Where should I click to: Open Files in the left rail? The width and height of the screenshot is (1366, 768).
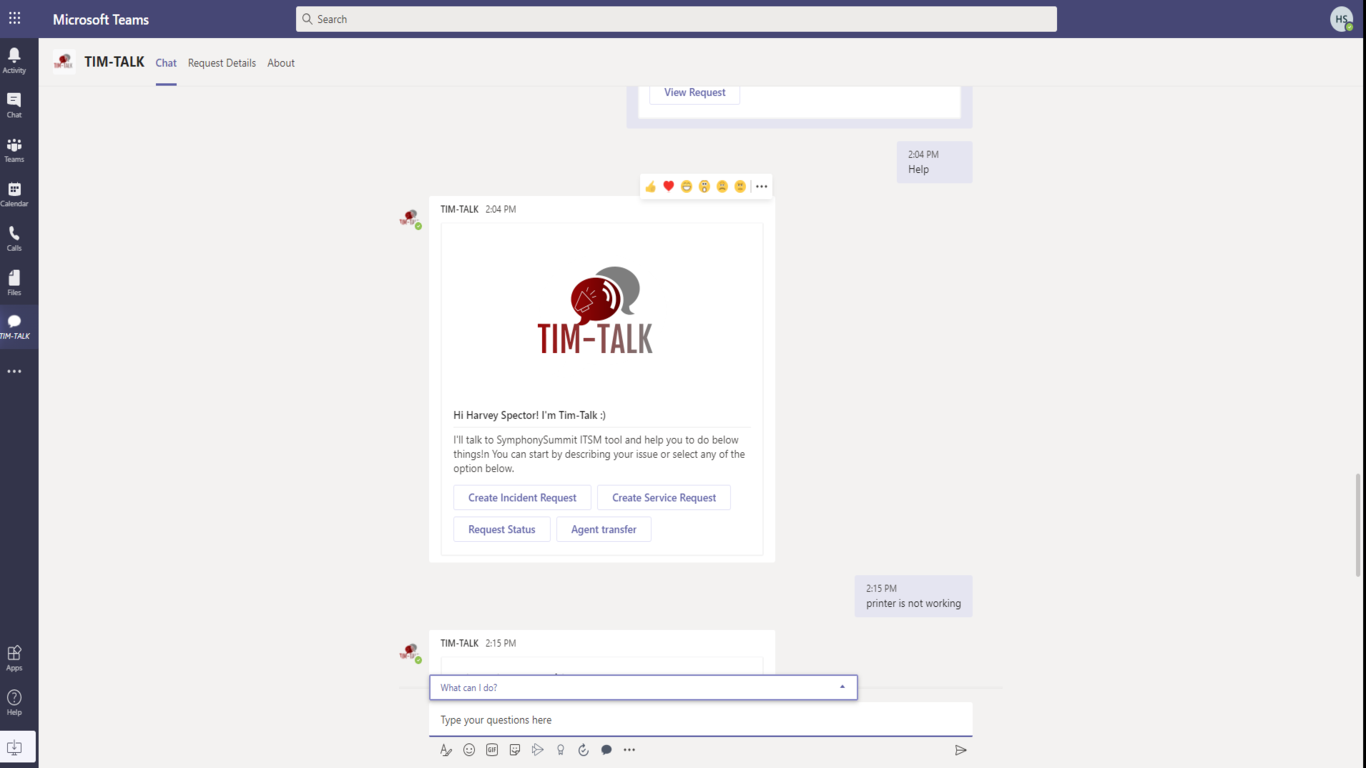[14, 282]
